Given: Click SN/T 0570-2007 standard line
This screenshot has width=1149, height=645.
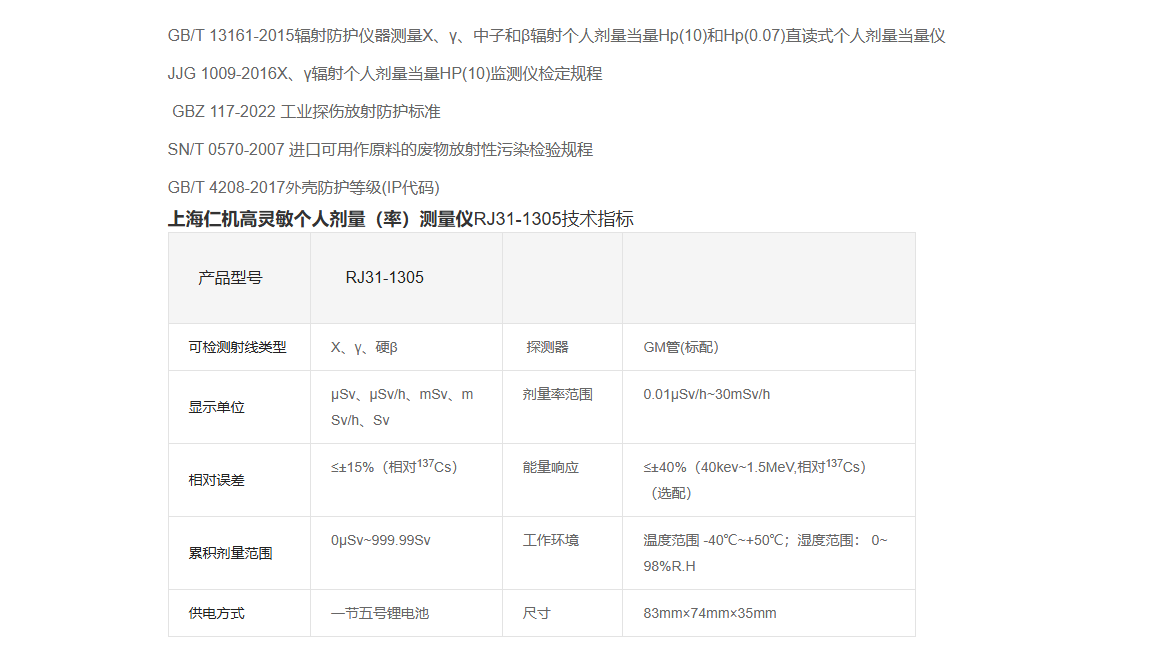Looking at the screenshot, I should coord(380,150).
